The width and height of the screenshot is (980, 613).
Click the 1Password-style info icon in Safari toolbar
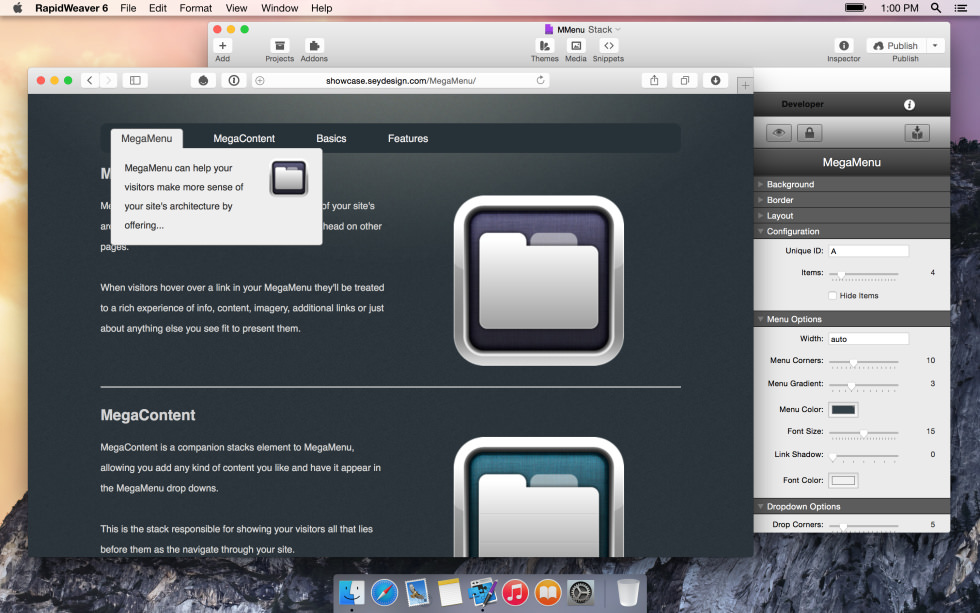point(234,80)
